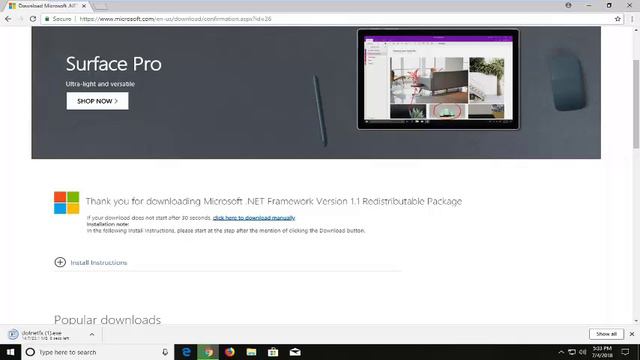The image size is (640, 360).
Task: Click Show all downloads button
Action: click(x=606, y=334)
